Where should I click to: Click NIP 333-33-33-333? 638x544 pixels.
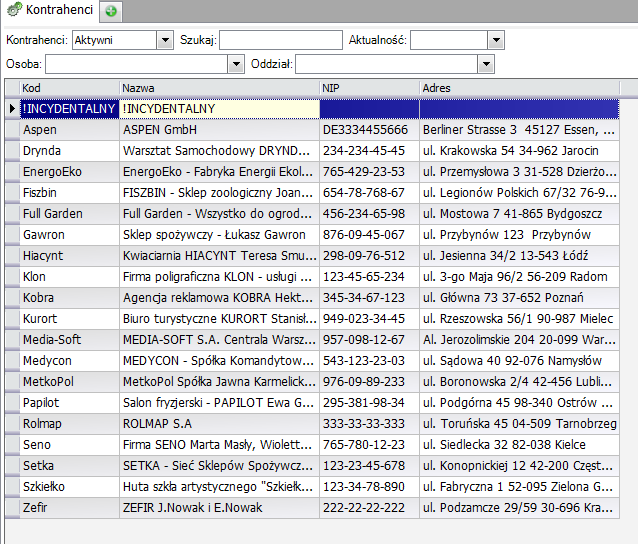pyautogui.click(x=369, y=424)
